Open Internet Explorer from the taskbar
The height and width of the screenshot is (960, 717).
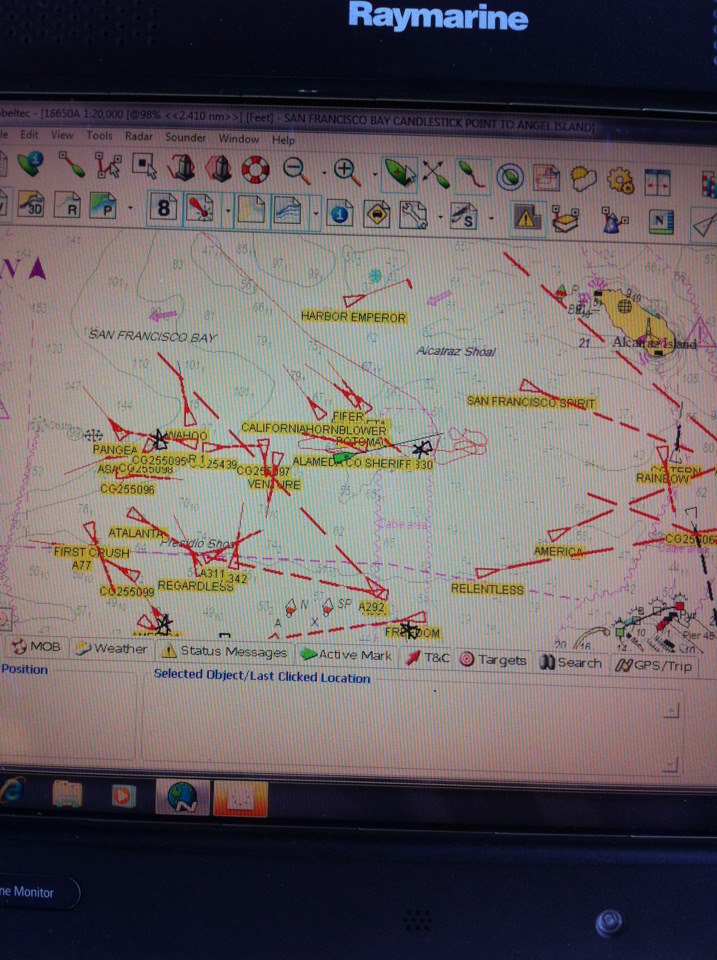(12, 791)
